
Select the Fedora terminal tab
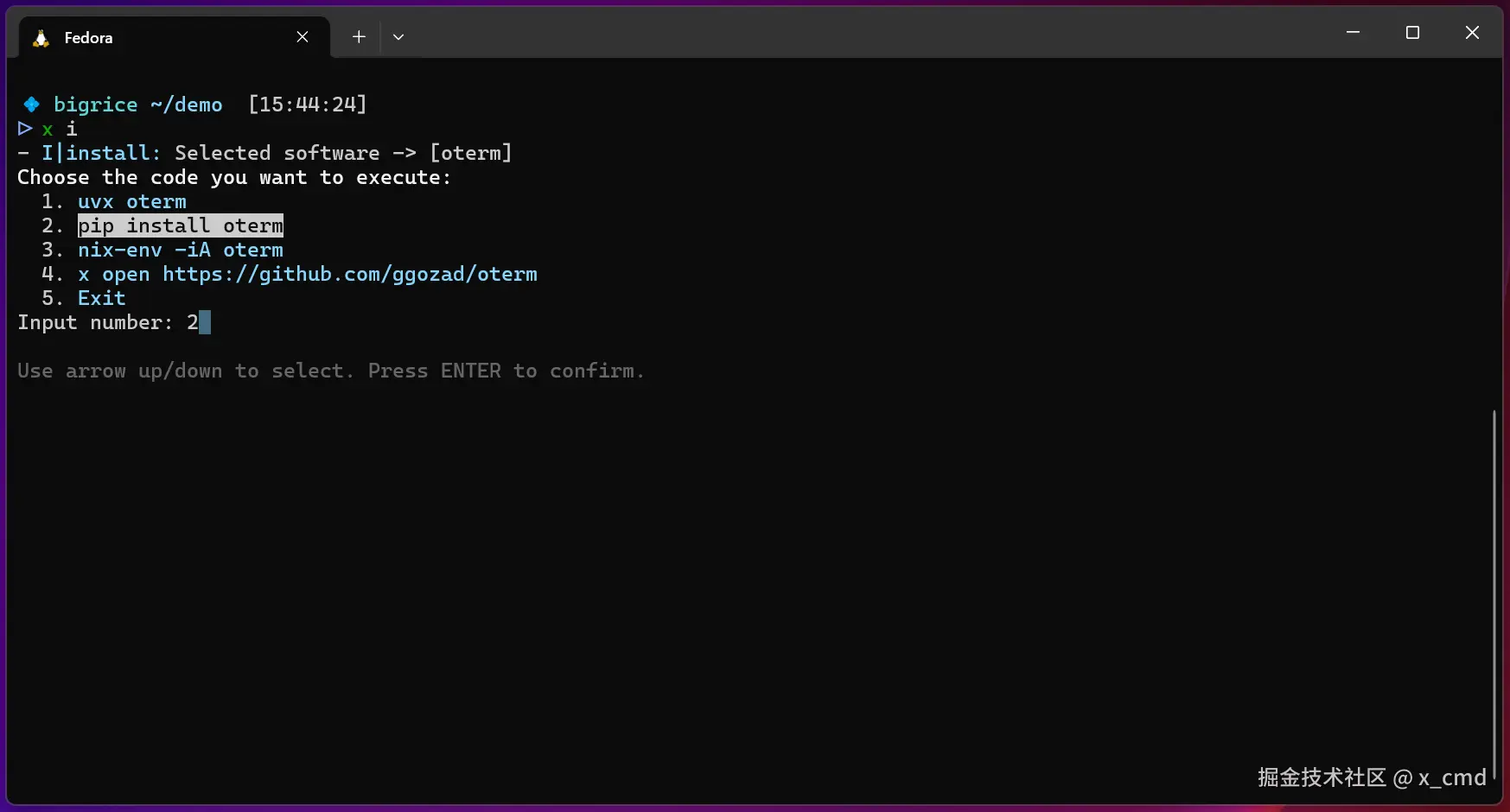pyautogui.click(x=174, y=37)
